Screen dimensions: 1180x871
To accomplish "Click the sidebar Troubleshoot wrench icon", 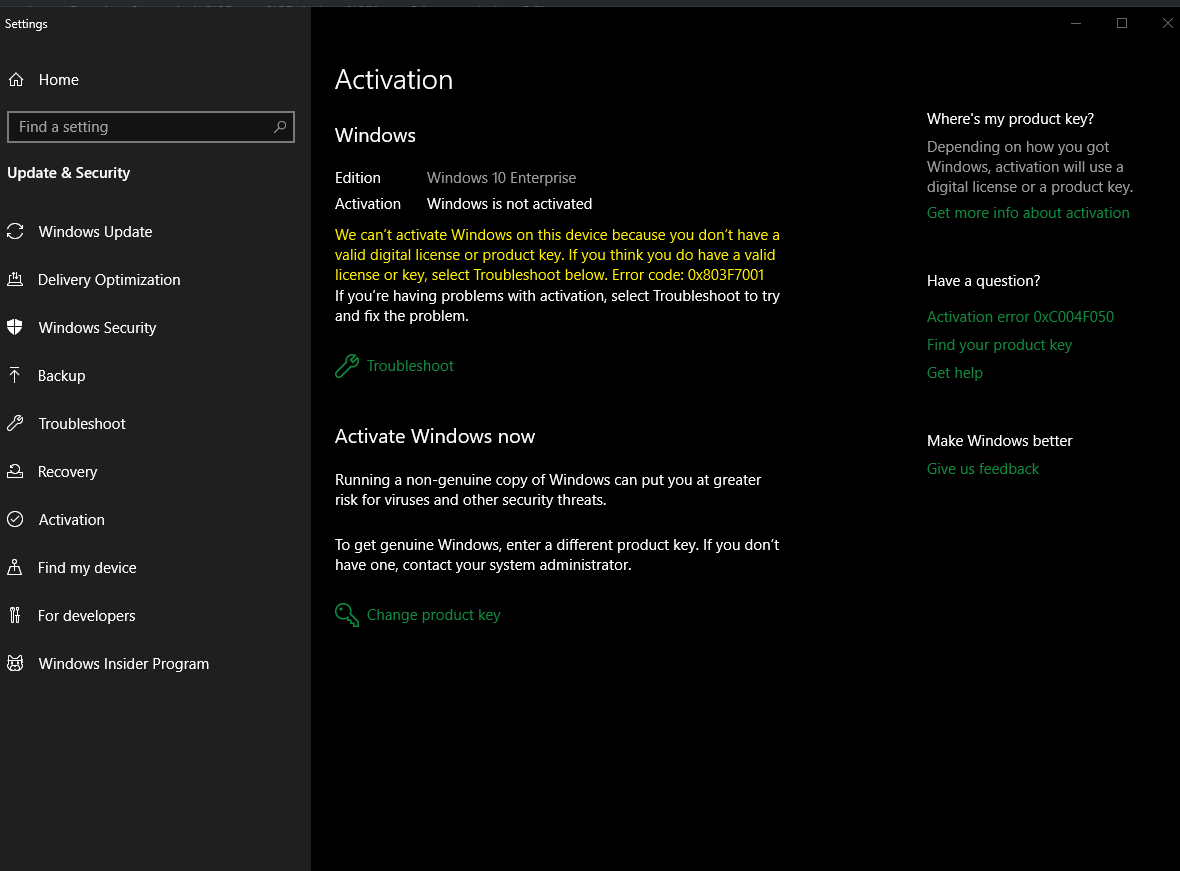I will 15,424.
